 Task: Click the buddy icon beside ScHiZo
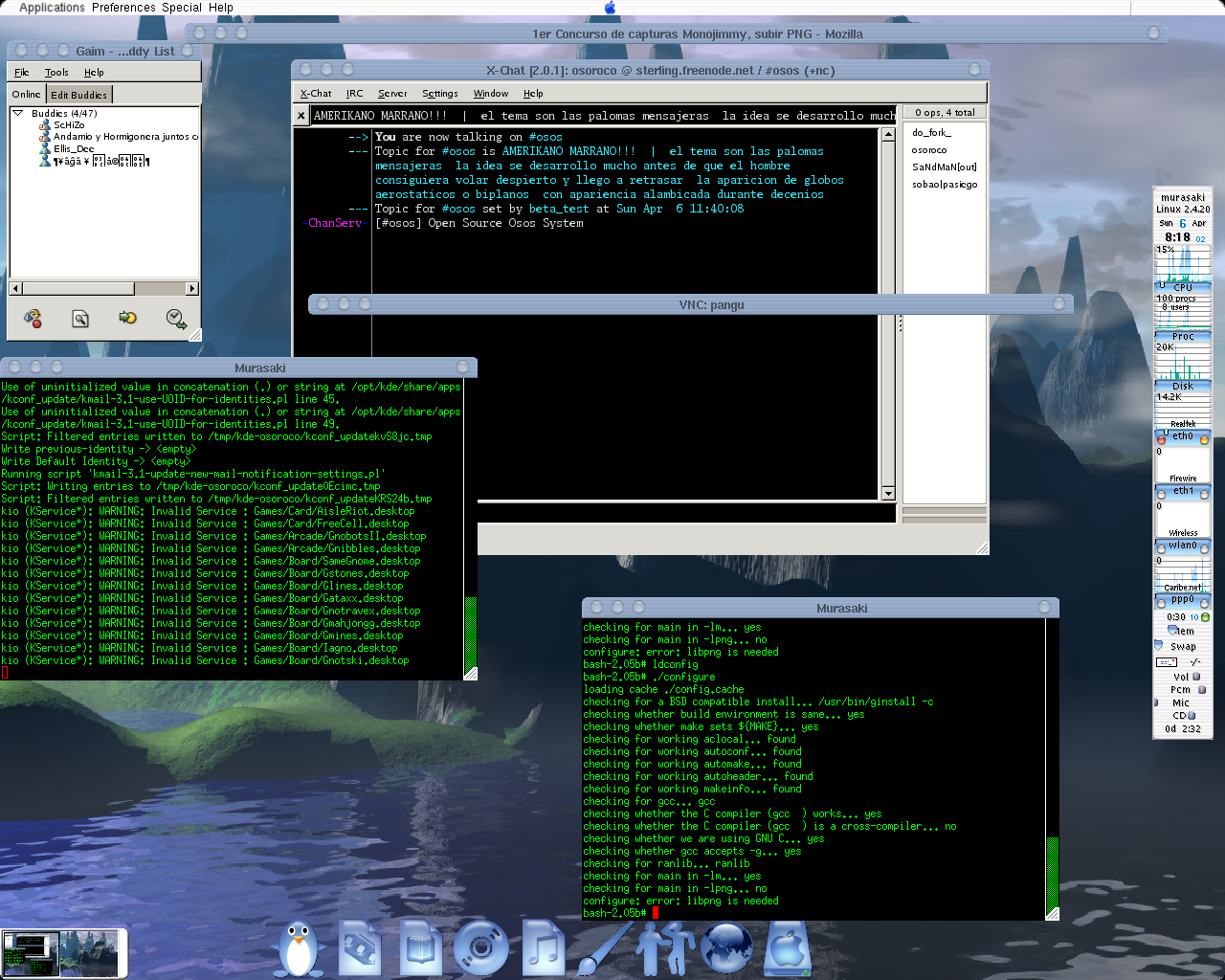coord(44,125)
